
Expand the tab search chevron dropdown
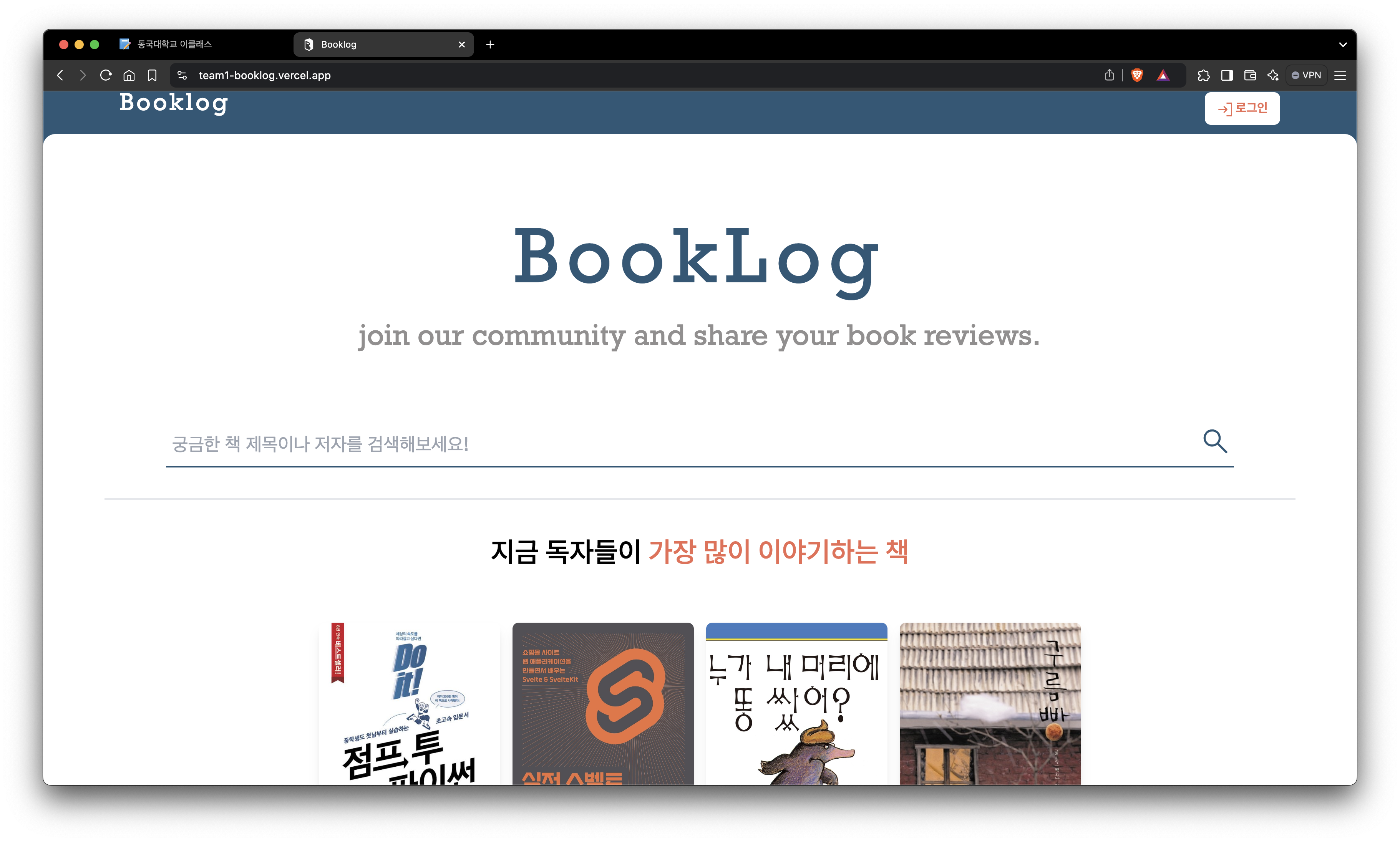coord(1343,44)
